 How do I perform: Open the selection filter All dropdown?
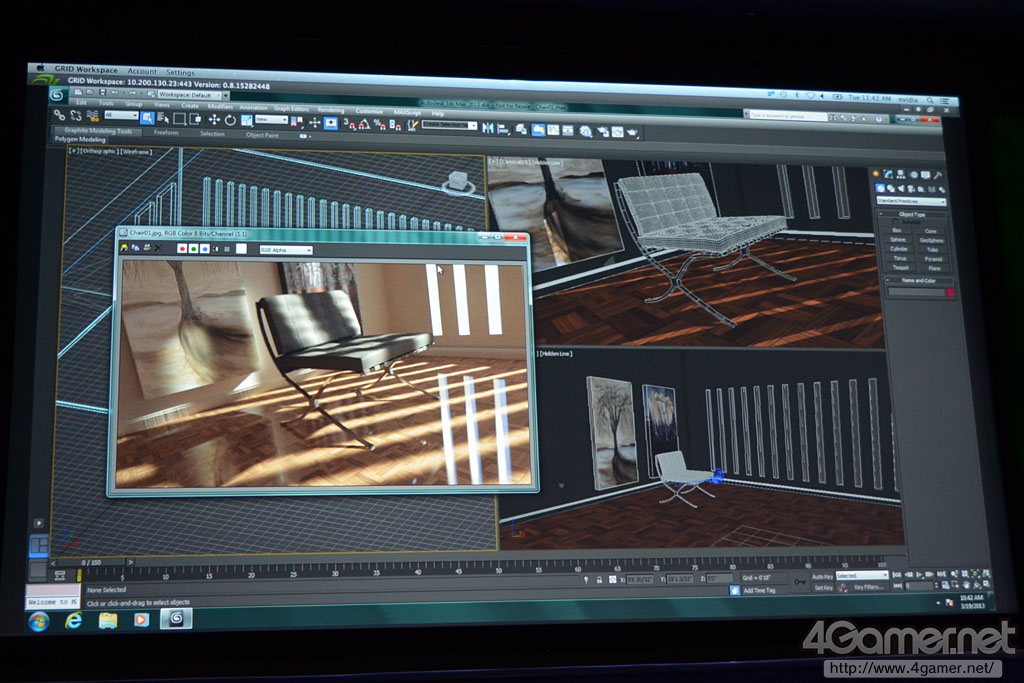(x=121, y=115)
